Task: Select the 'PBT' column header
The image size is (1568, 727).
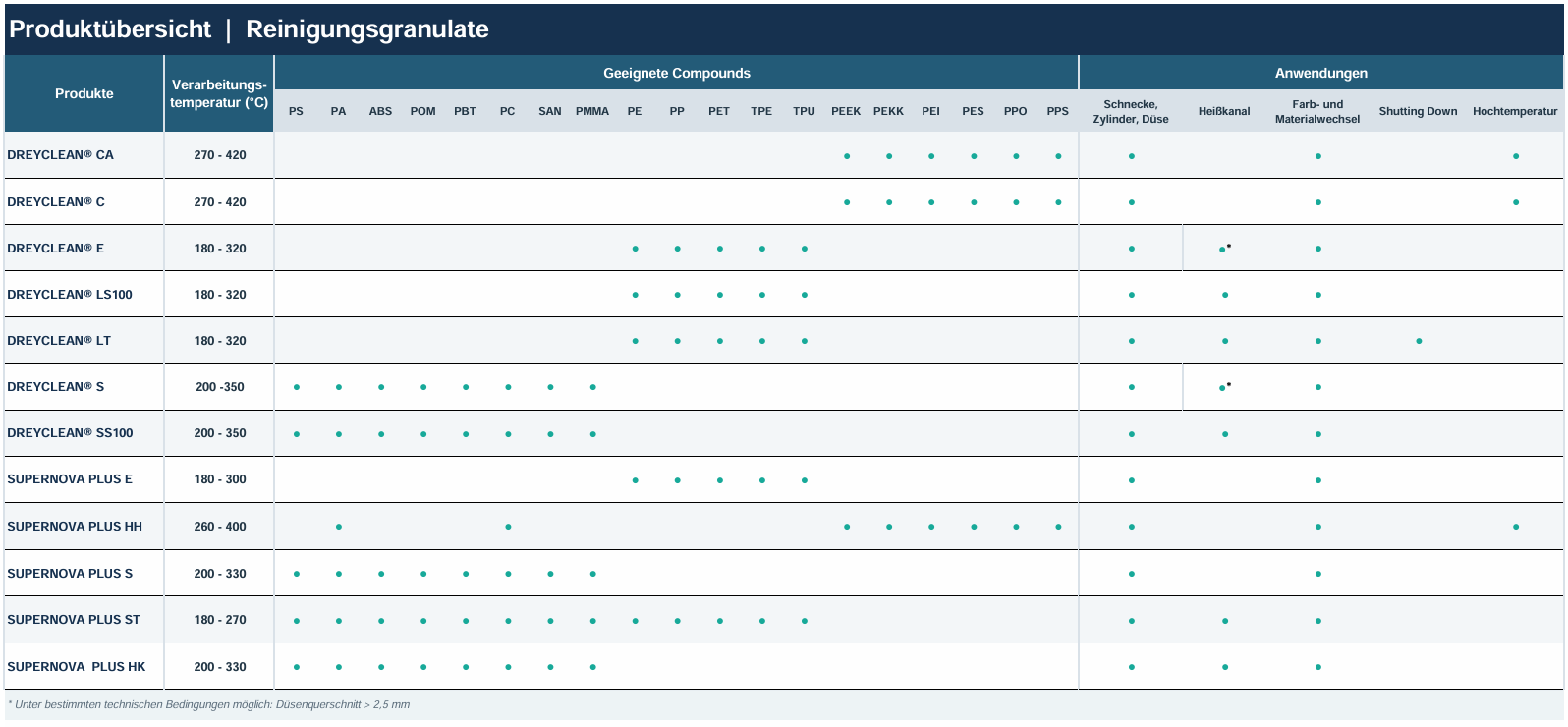Action: [465, 111]
